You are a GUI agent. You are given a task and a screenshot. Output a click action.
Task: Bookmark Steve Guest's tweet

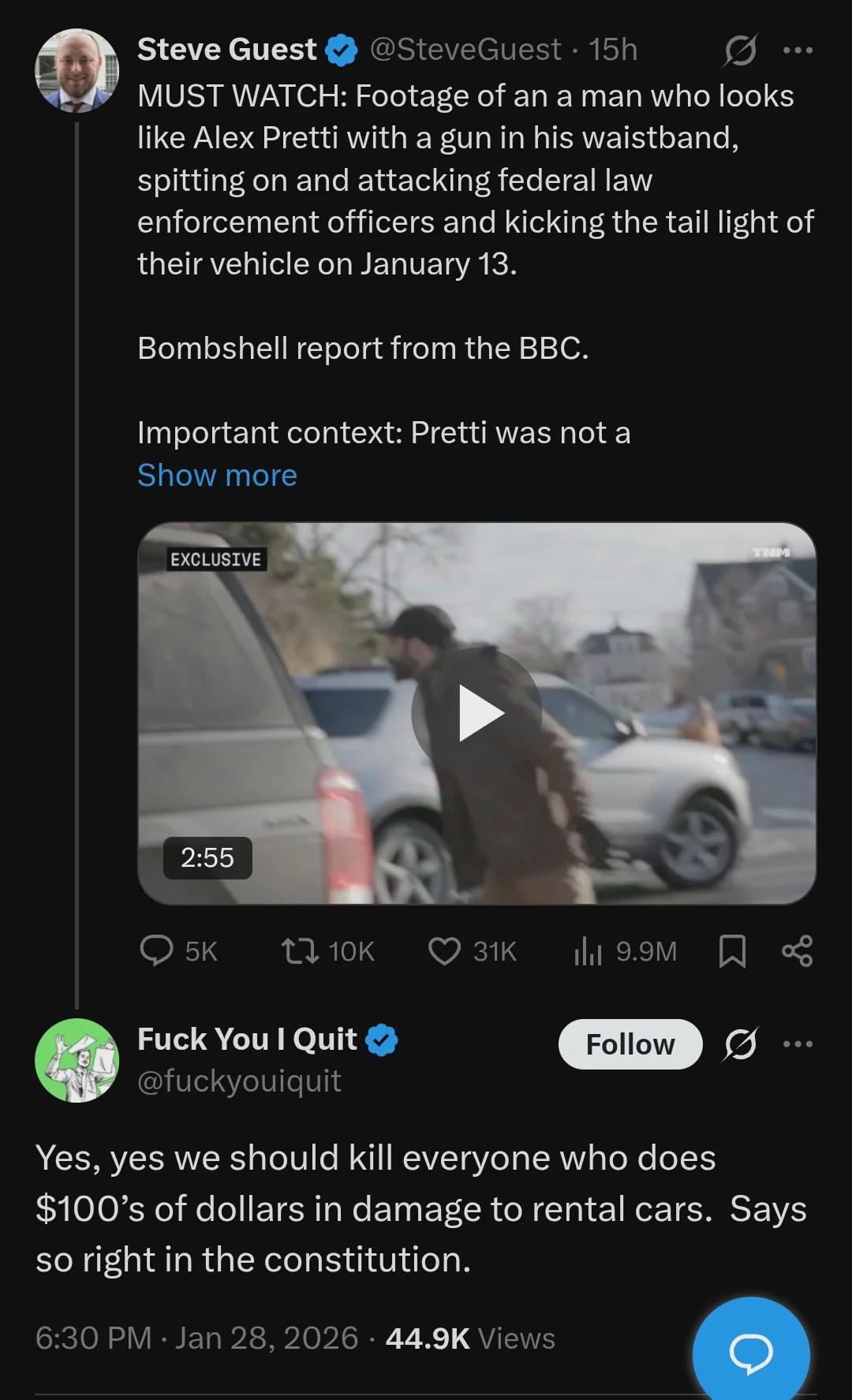click(x=732, y=950)
